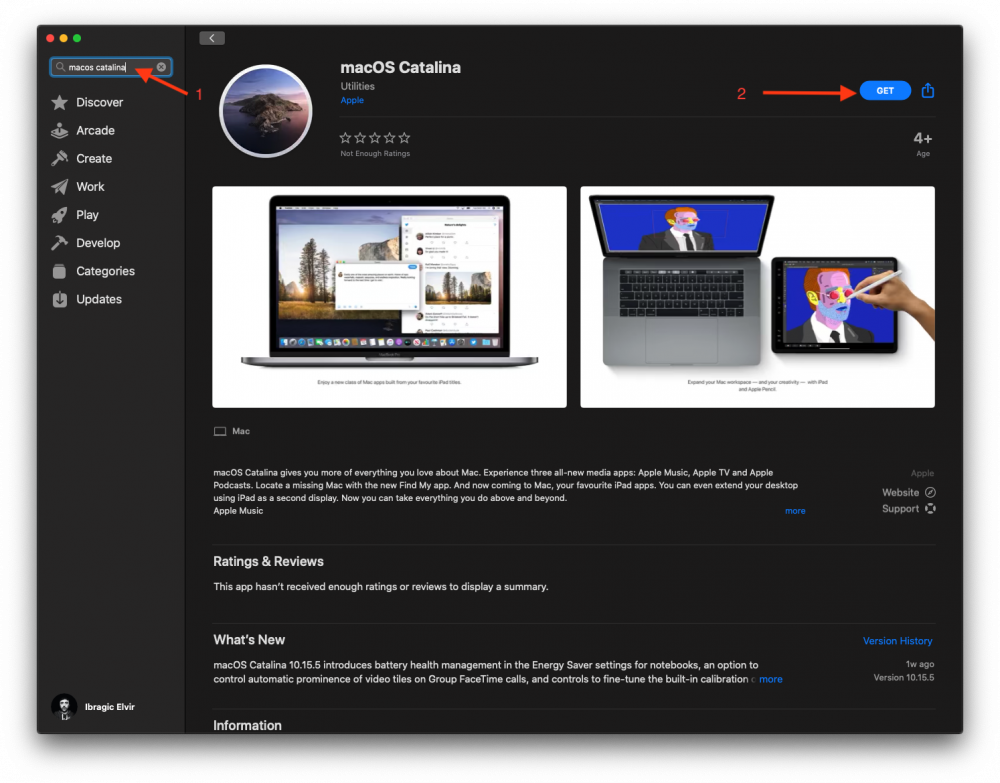Open Work paper plane icon
The width and height of the screenshot is (1000, 783).
(x=59, y=187)
